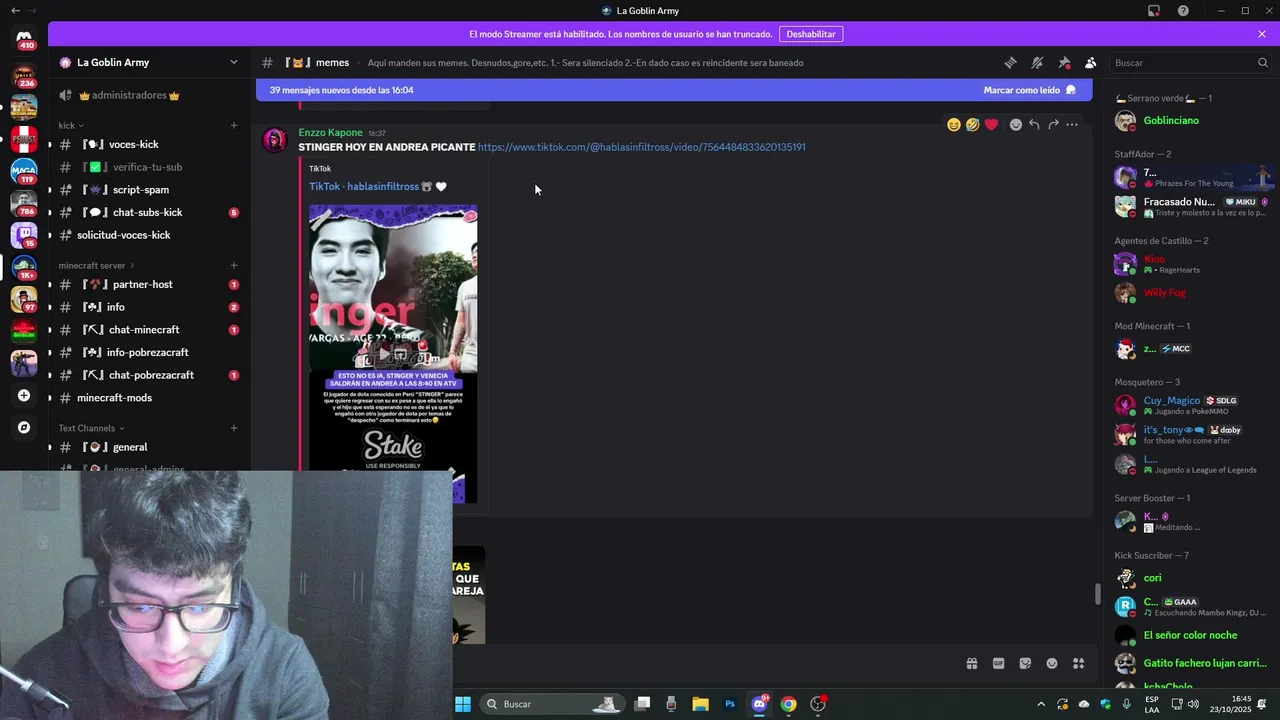Open add reaction picker on message
Image resolution: width=1280 pixels, height=720 pixels.
coord(1015,125)
